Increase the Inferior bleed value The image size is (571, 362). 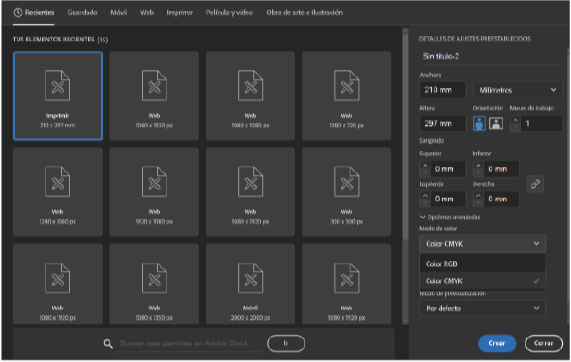(478, 165)
